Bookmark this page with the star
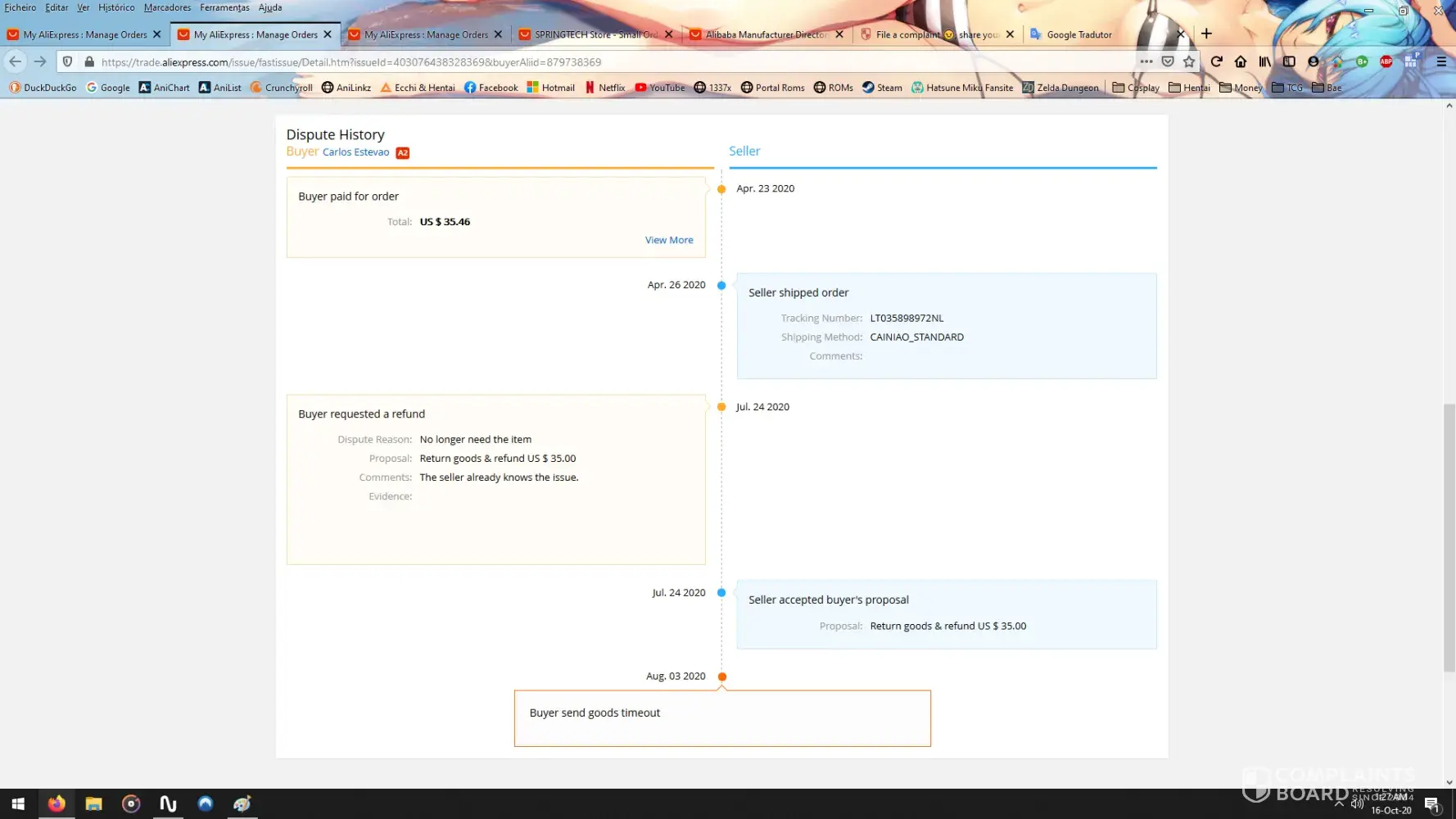Screen dimensions: 1456x819 coord(1189,61)
